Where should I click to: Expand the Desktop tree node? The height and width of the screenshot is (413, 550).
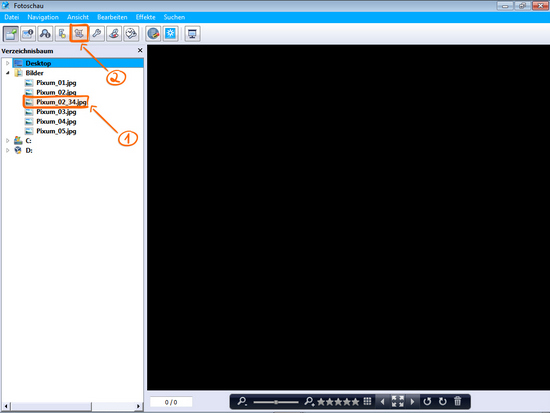[x=8, y=63]
